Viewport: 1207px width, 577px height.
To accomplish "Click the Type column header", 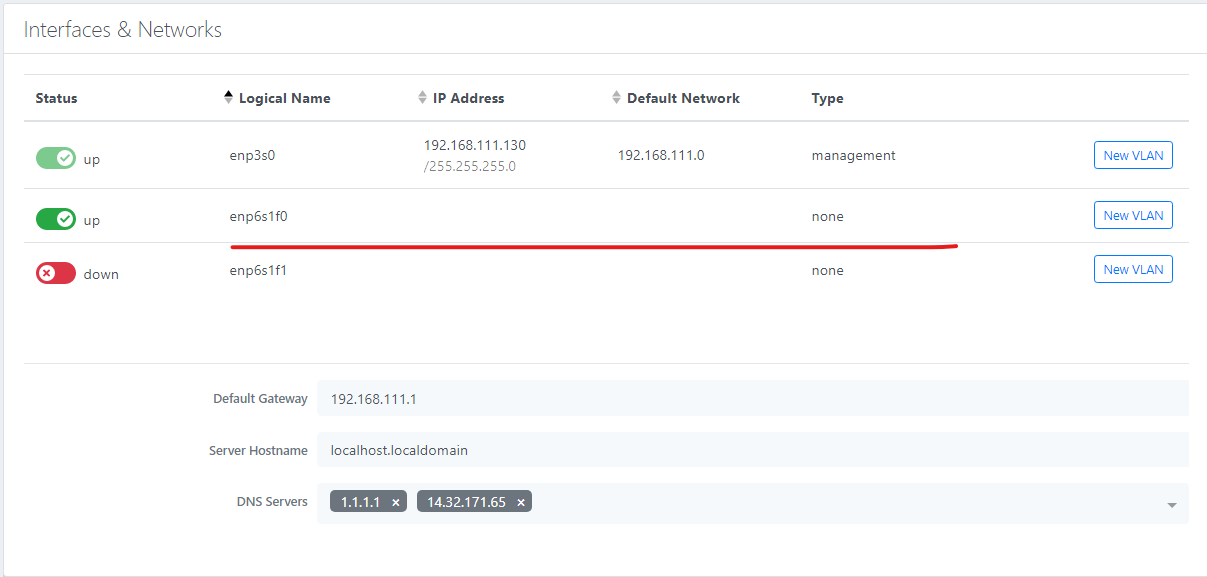I will [827, 98].
